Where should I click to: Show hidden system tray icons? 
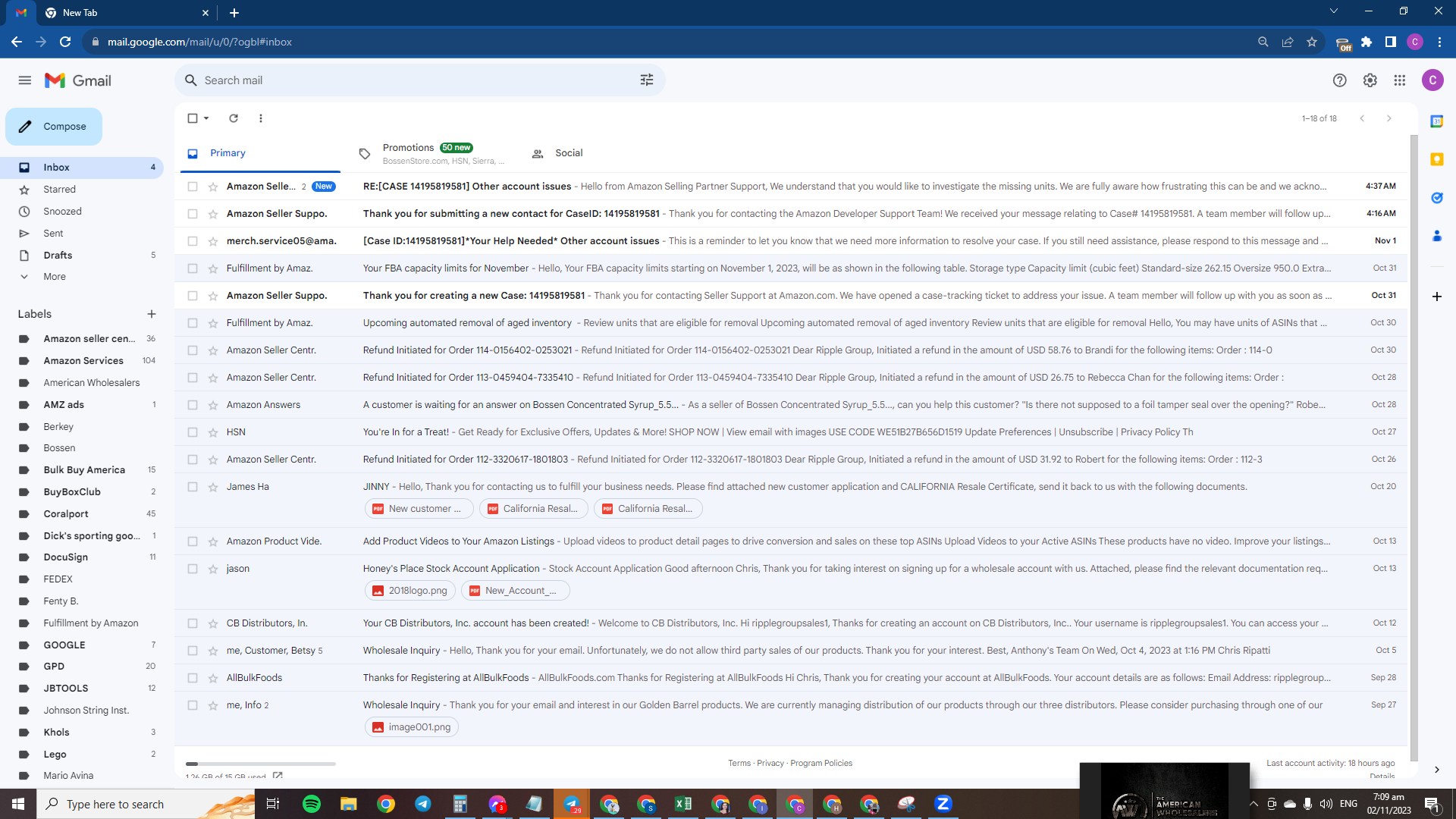click(x=1254, y=804)
